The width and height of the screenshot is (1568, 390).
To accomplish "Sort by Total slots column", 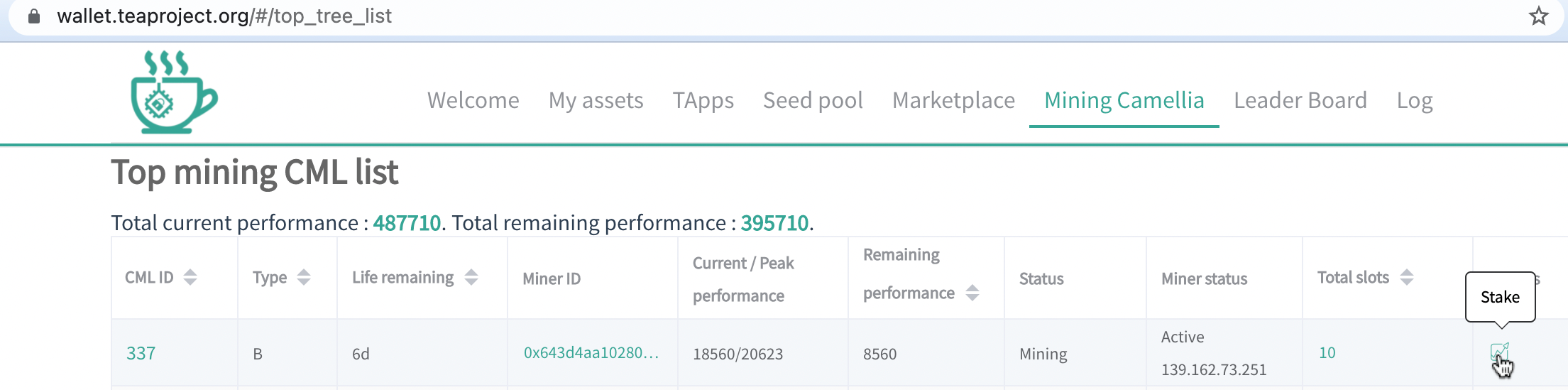I will tap(1407, 277).
